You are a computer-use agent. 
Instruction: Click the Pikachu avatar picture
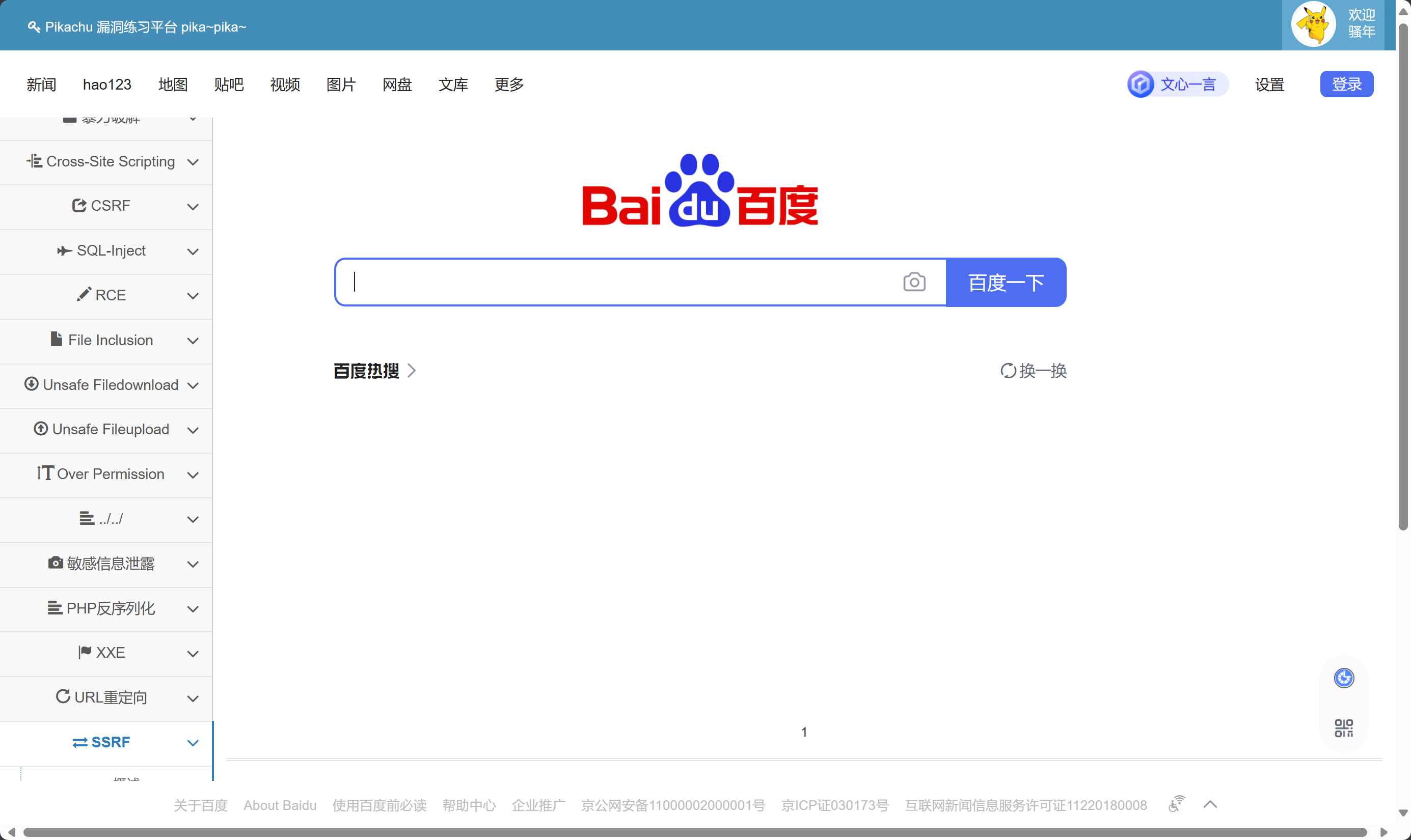tap(1314, 24)
